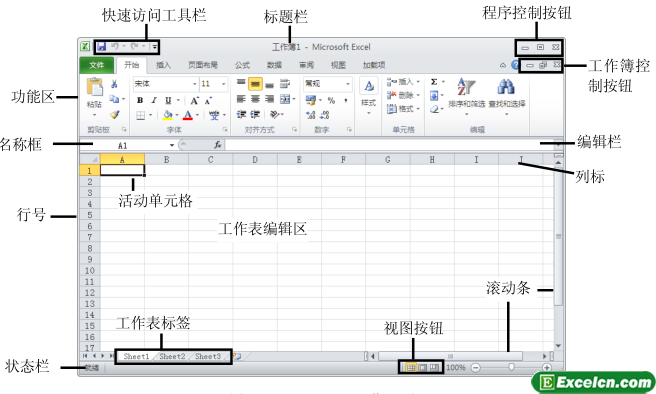Toggle Italic formatting

(154, 100)
